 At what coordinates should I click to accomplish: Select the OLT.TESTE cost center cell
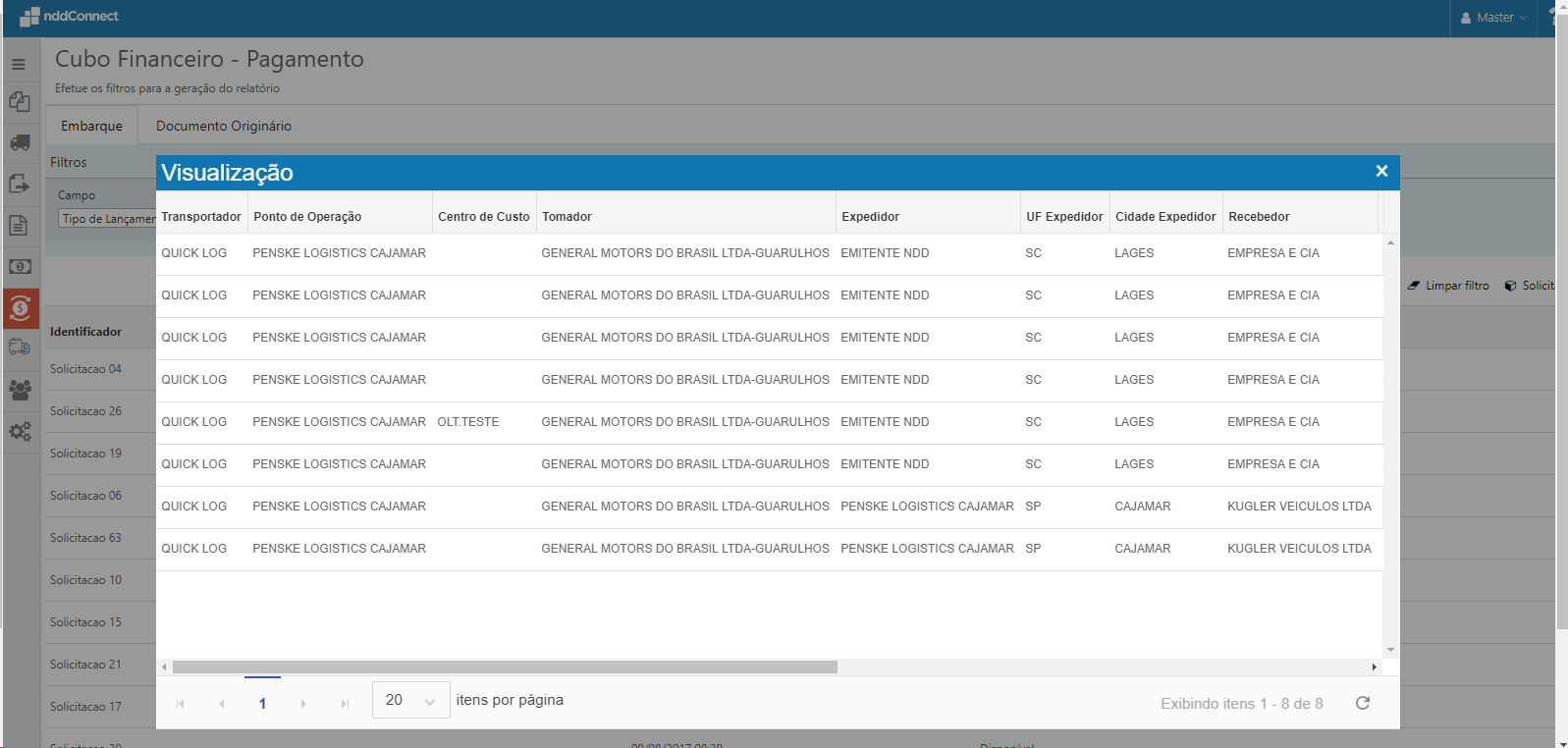468,422
